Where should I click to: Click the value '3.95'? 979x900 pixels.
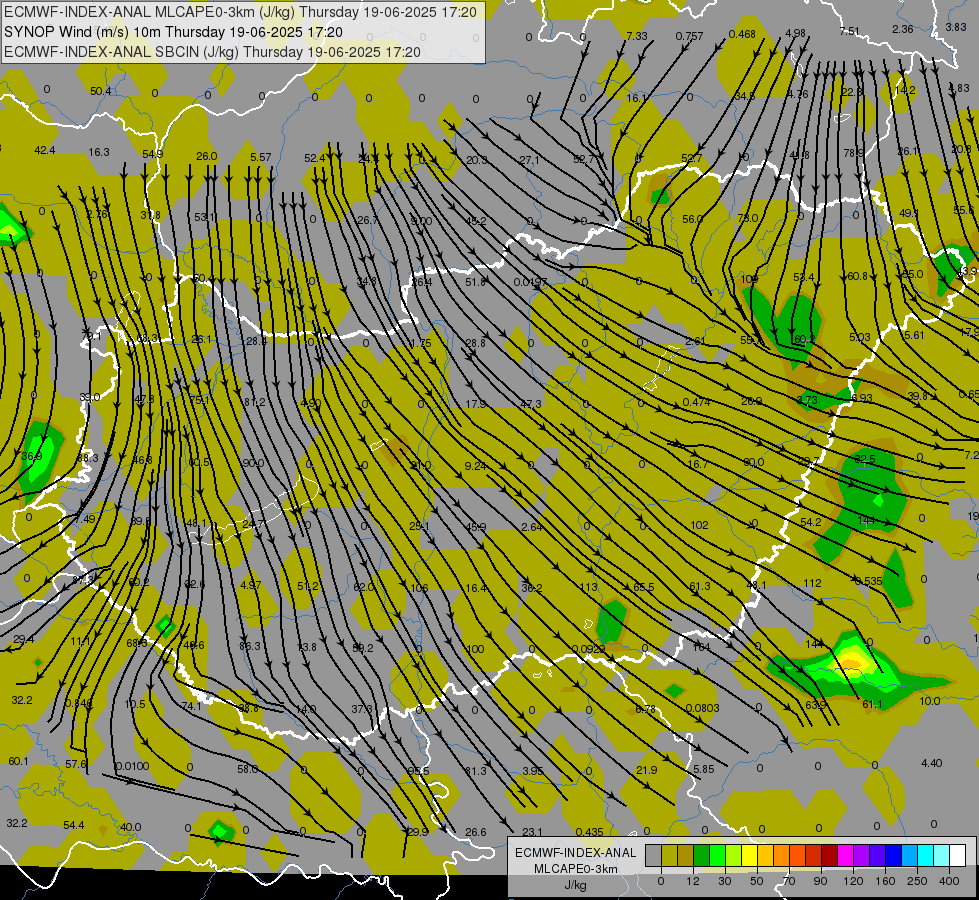(x=533, y=771)
